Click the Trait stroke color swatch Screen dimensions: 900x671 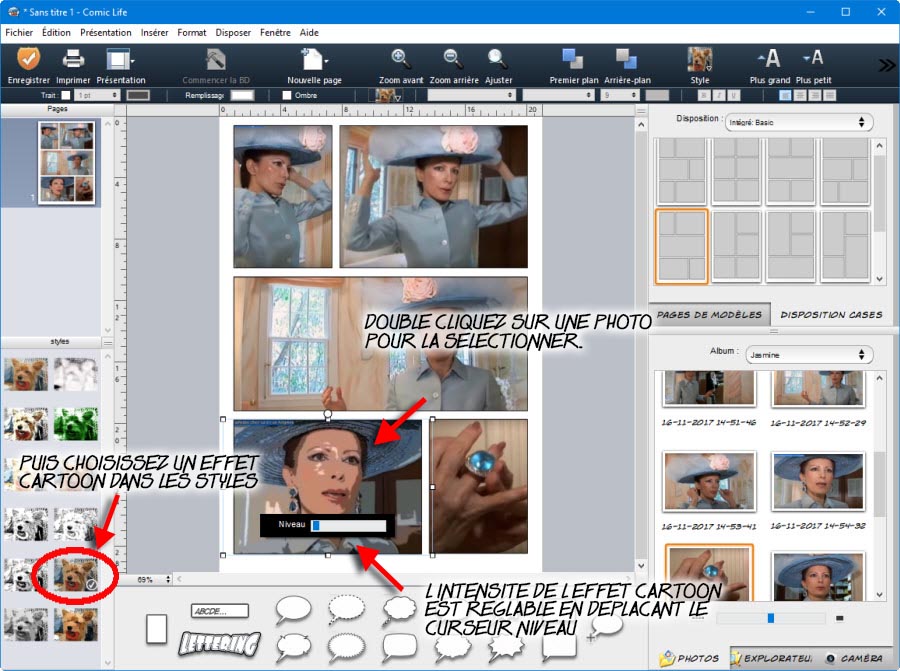tap(138, 95)
